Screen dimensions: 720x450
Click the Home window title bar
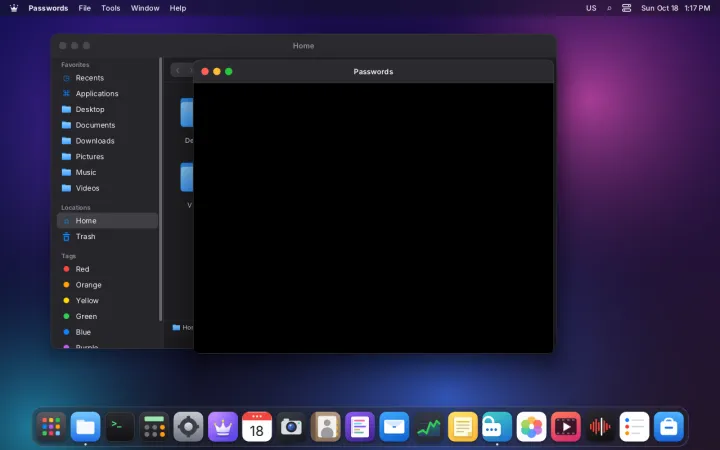[303, 46]
